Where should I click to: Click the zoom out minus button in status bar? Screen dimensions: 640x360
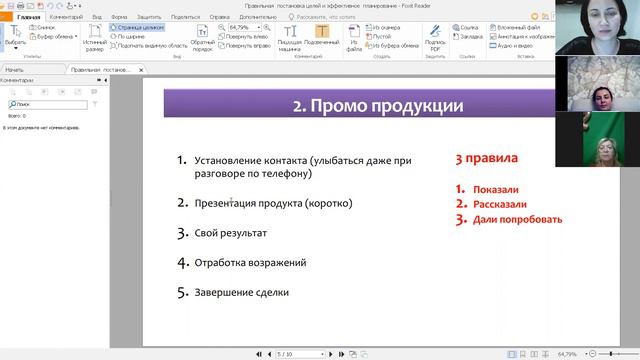[593, 354]
